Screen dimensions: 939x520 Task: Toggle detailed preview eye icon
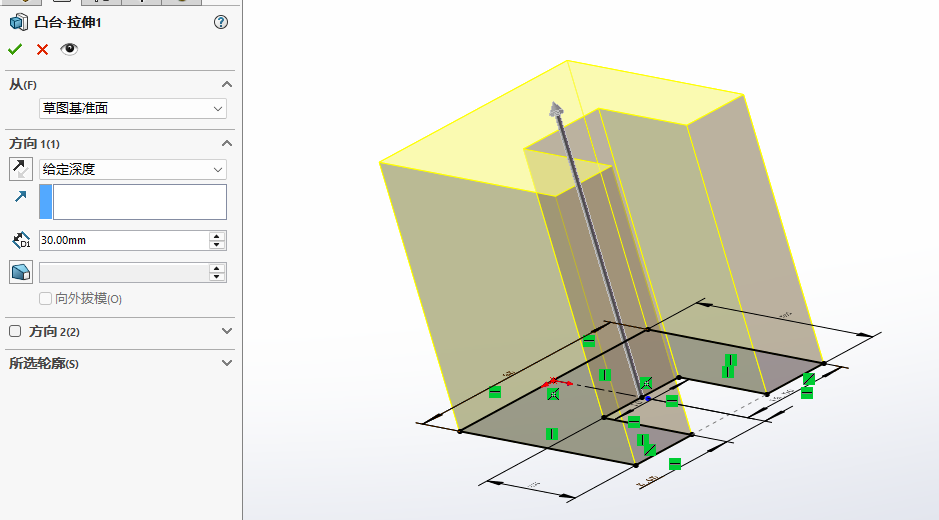pos(69,49)
